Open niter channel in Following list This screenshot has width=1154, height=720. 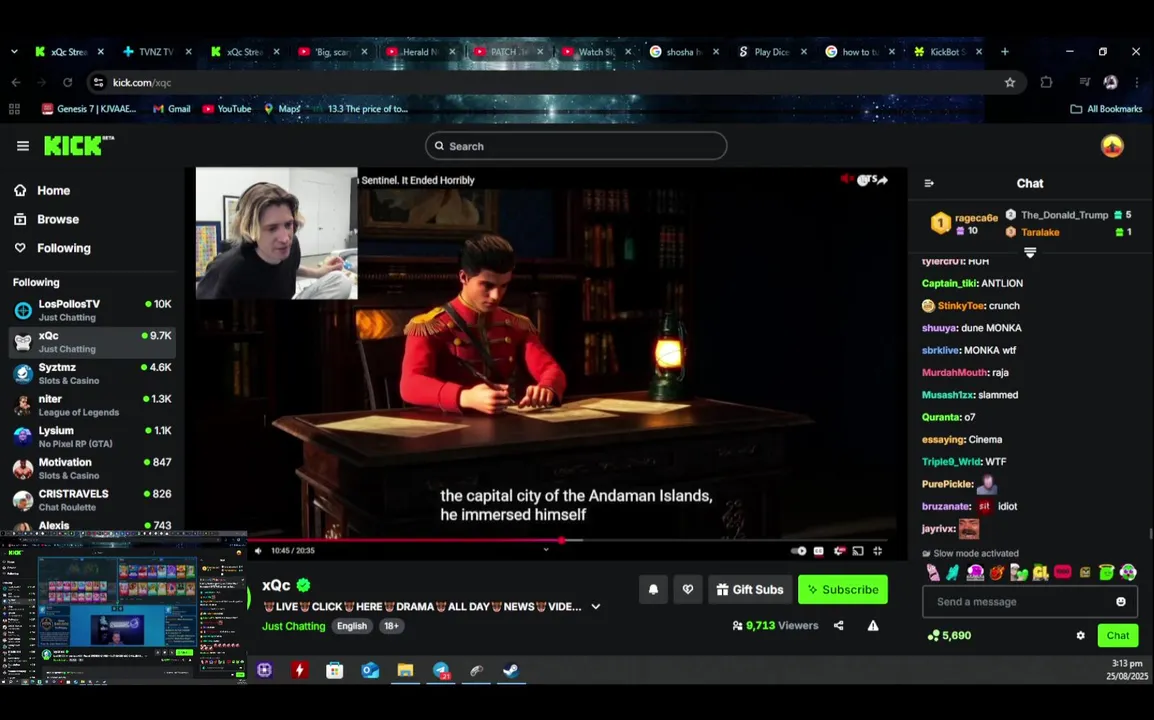coord(92,405)
